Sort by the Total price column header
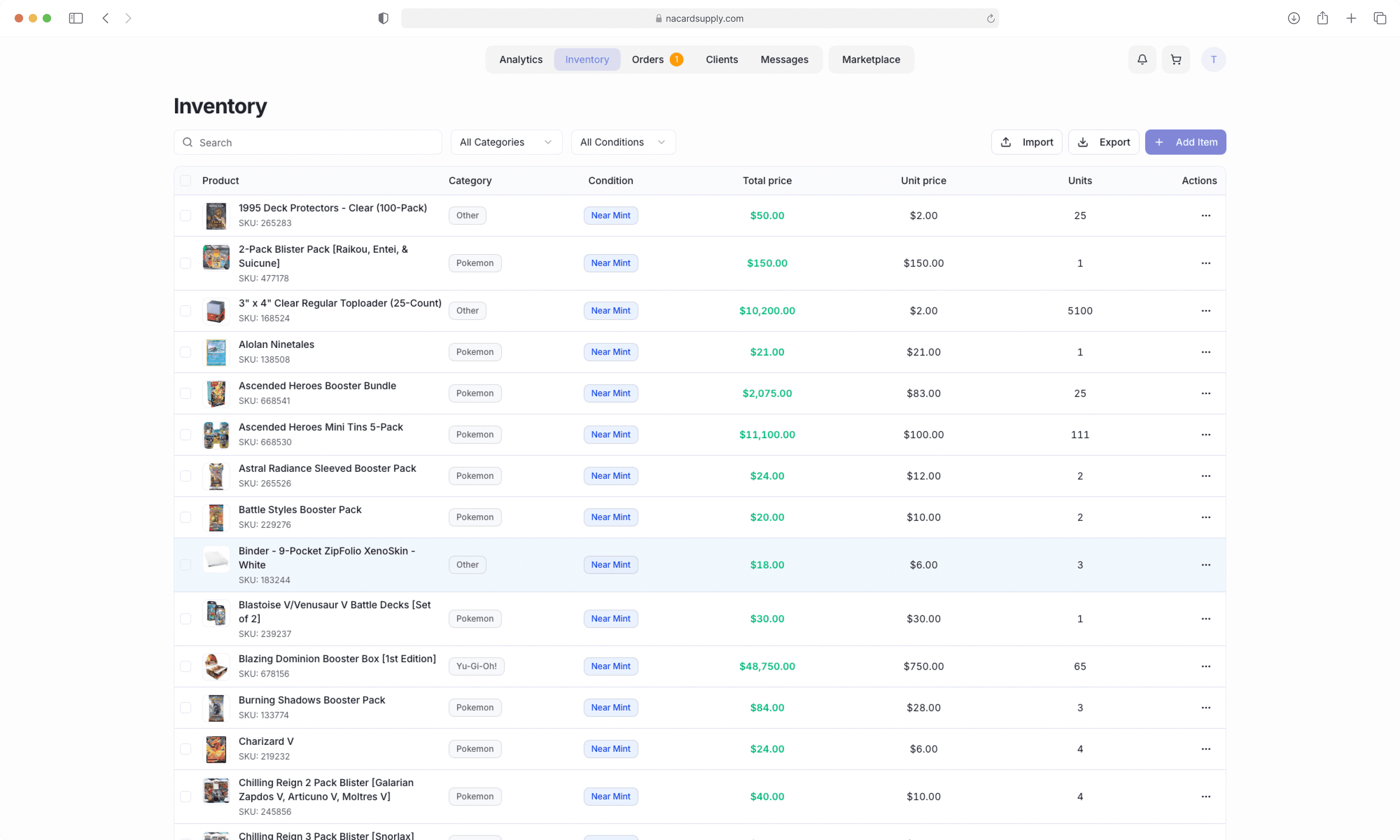The image size is (1400, 840). [x=767, y=180]
